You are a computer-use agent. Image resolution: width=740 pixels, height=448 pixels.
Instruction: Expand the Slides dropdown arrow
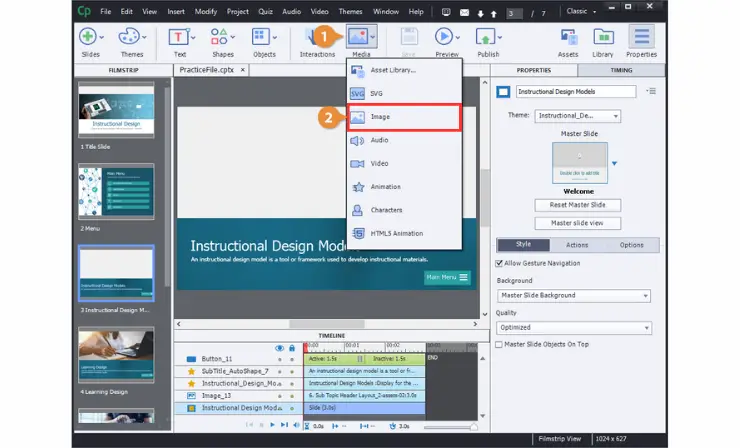click(x=101, y=37)
